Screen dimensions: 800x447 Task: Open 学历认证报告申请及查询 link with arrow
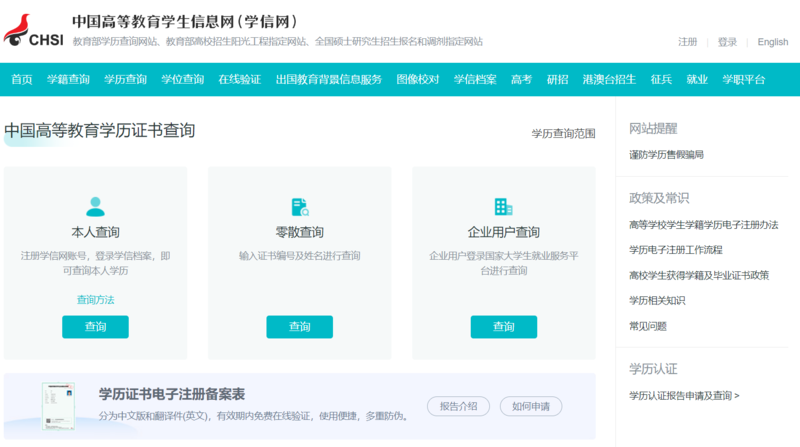[684, 395]
